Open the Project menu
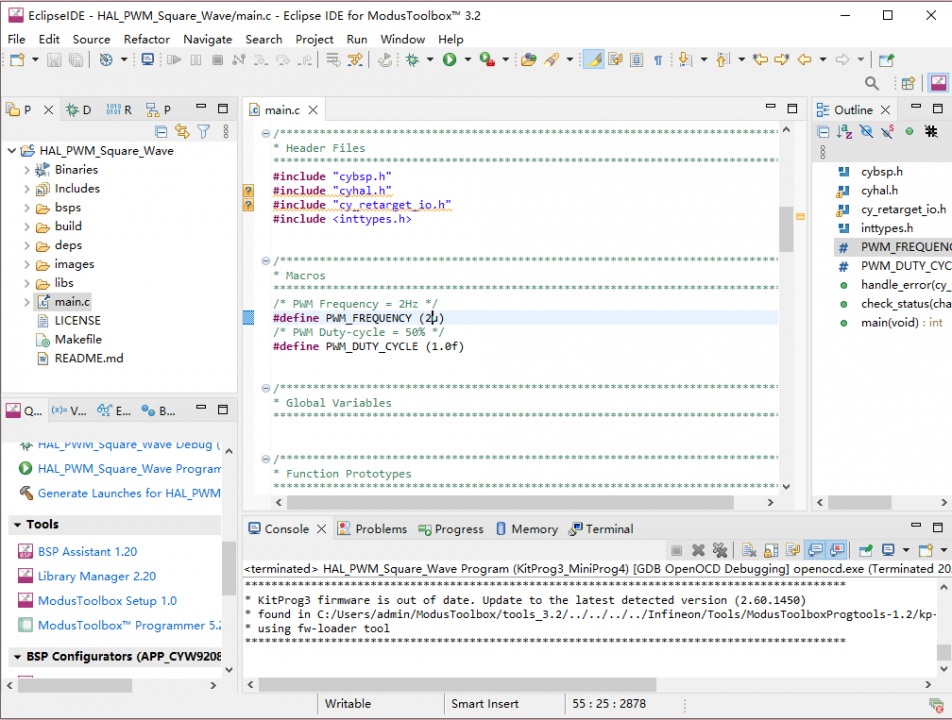This screenshot has width=952, height=720. pyautogui.click(x=314, y=39)
